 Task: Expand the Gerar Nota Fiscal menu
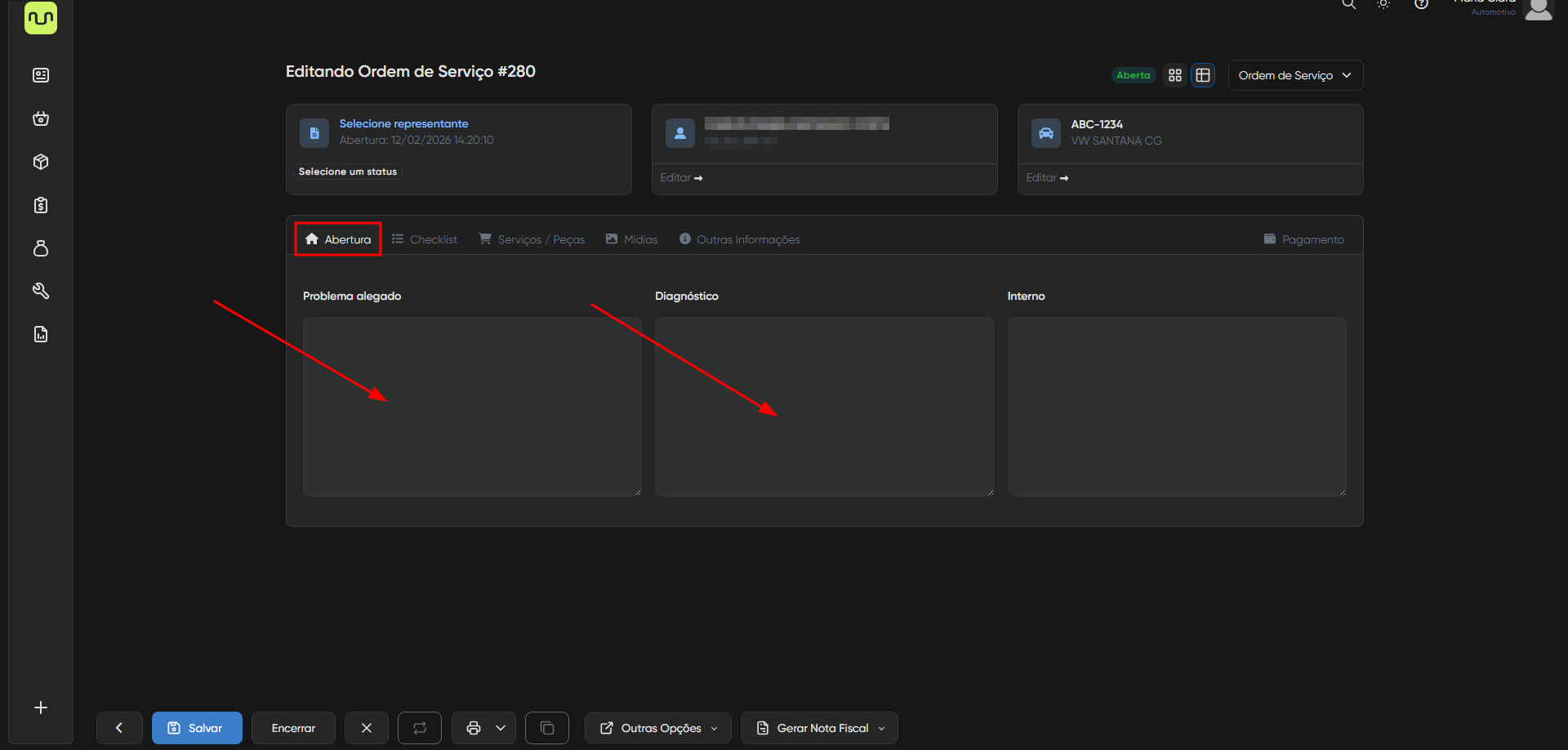tap(819, 728)
